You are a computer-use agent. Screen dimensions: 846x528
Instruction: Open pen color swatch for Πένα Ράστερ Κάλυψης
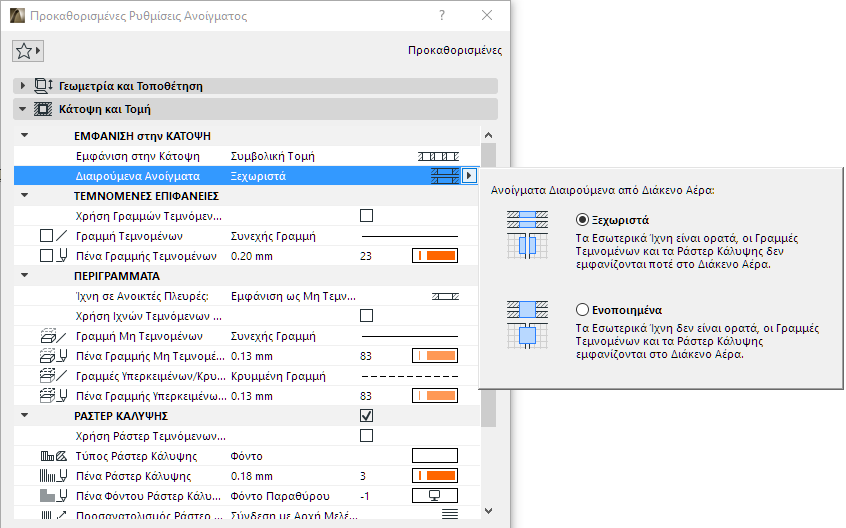(x=435, y=476)
